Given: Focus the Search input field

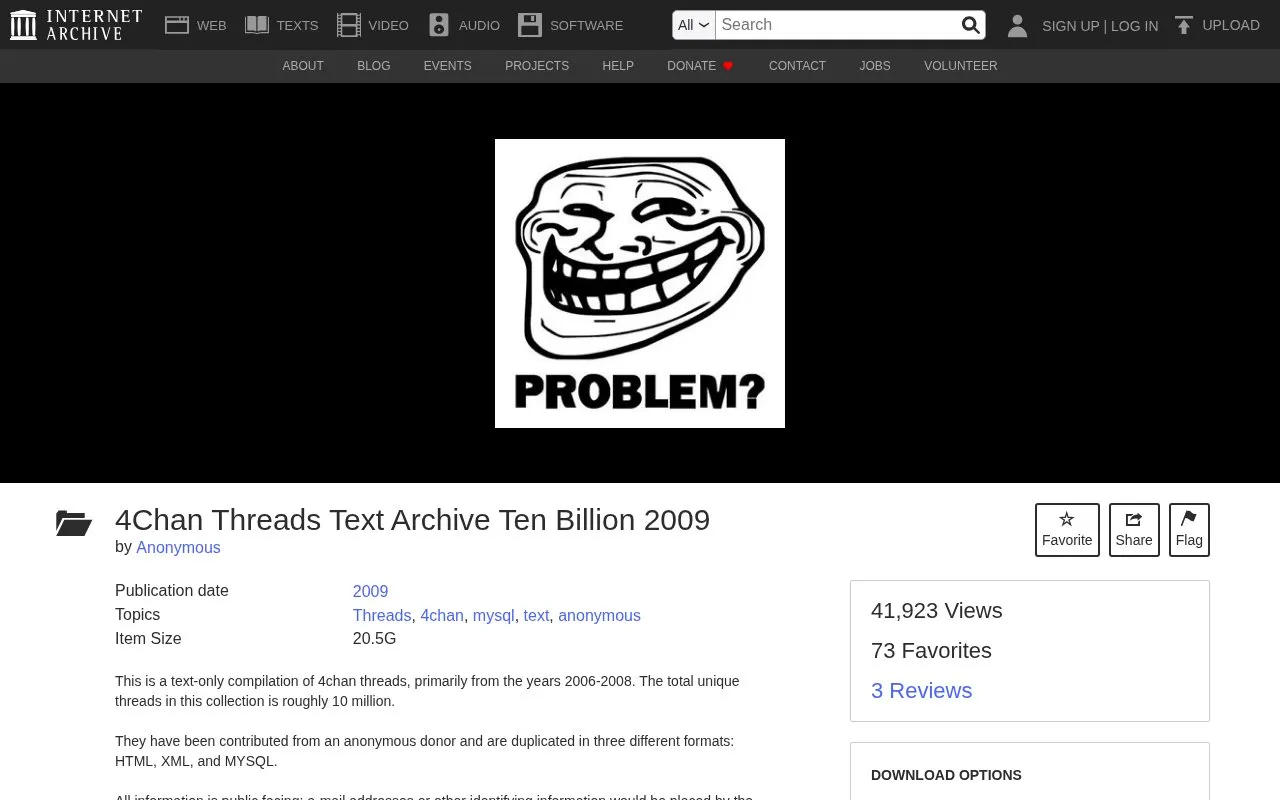Looking at the screenshot, I should 837,25.
